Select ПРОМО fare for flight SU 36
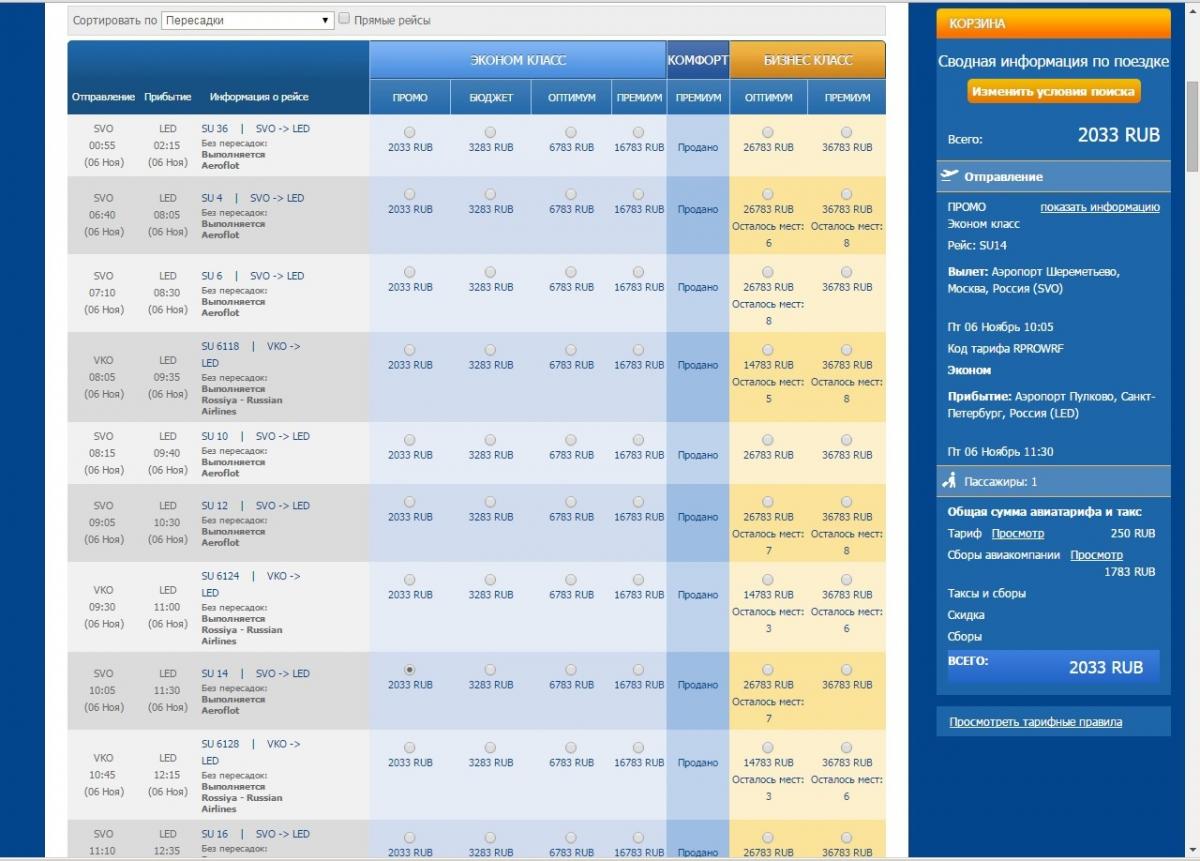This screenshot has height=861, width=1200. [x=410, y=132]
